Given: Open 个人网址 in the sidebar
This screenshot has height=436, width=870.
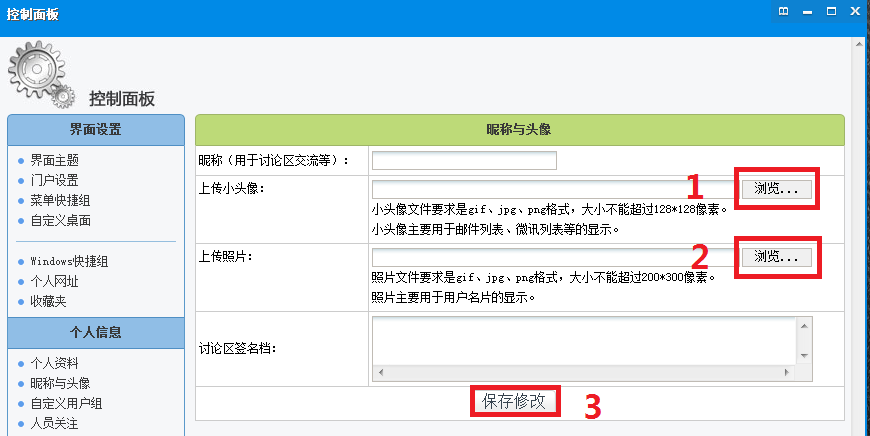Looking at the screenshot, I should click(54, 281).
